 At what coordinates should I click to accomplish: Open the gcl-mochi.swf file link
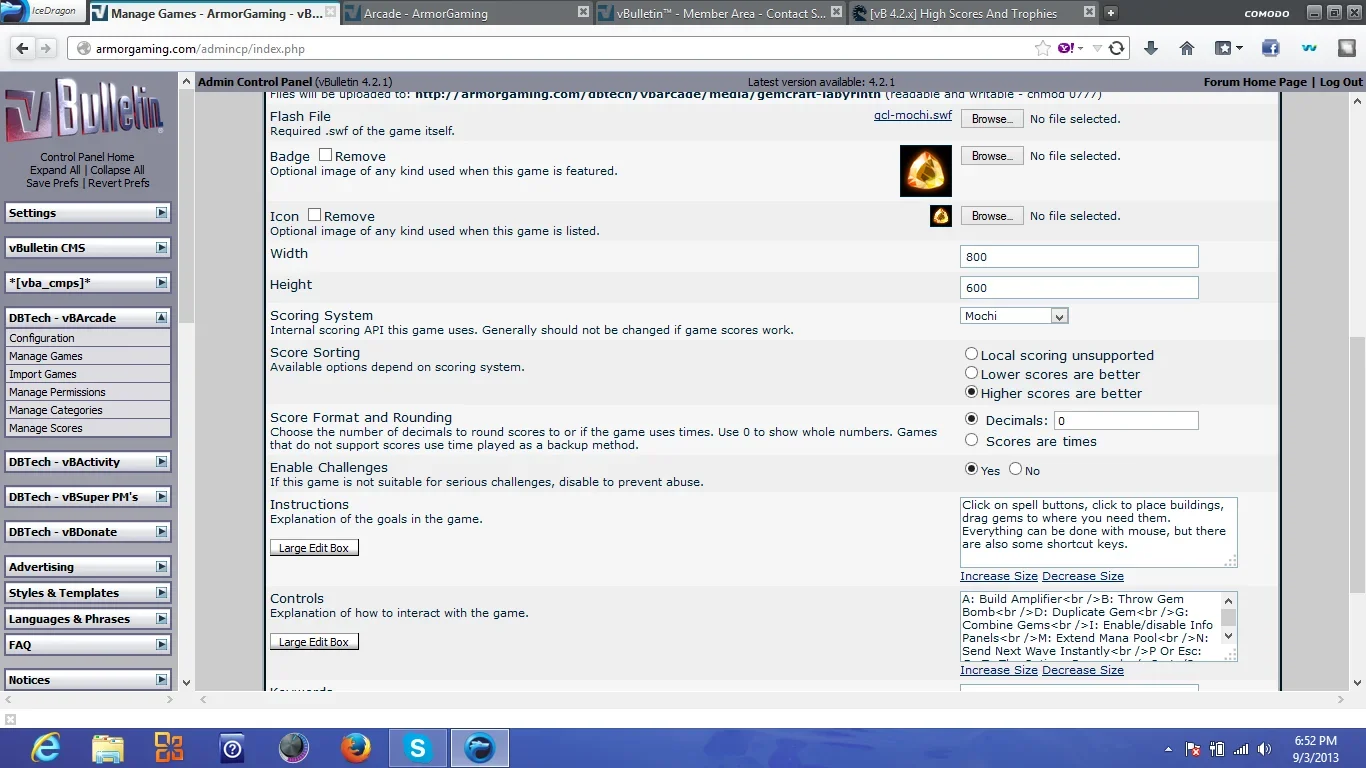click(x=913, y=115)
